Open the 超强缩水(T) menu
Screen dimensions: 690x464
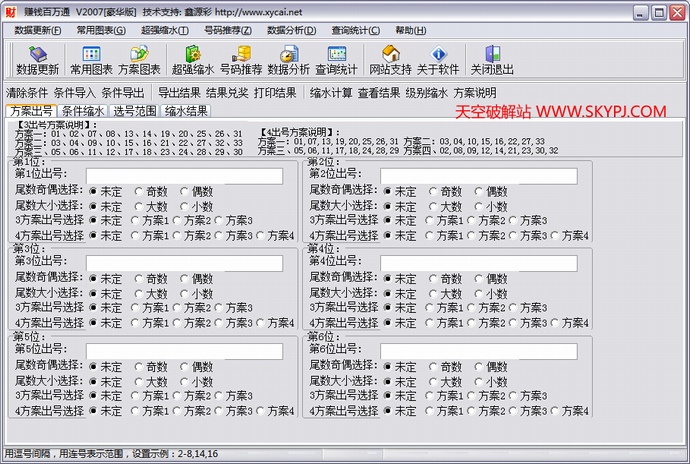pyautogui.click(x=164, y=30)
